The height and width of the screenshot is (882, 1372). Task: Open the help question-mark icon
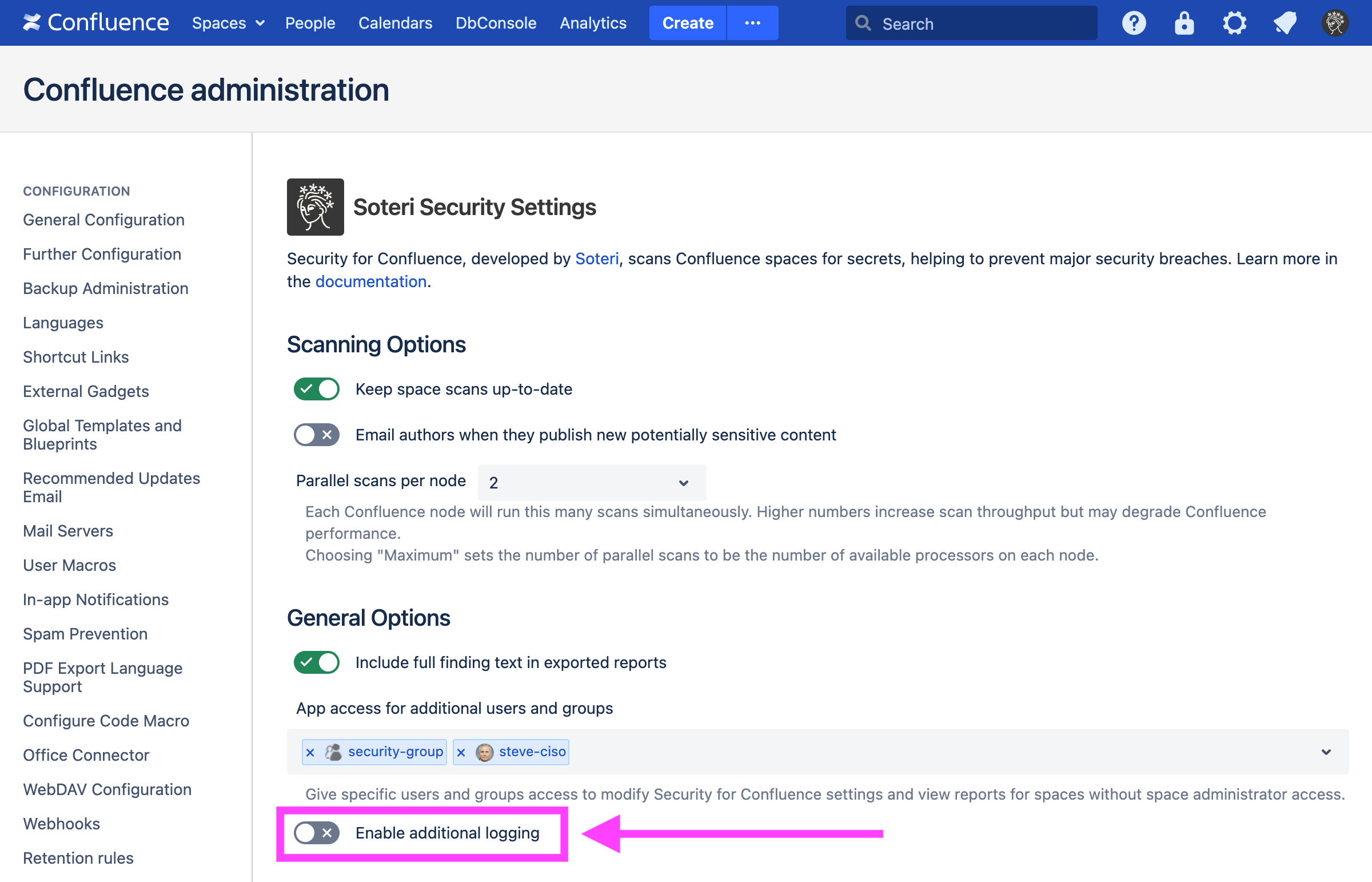coord(1133,23)
